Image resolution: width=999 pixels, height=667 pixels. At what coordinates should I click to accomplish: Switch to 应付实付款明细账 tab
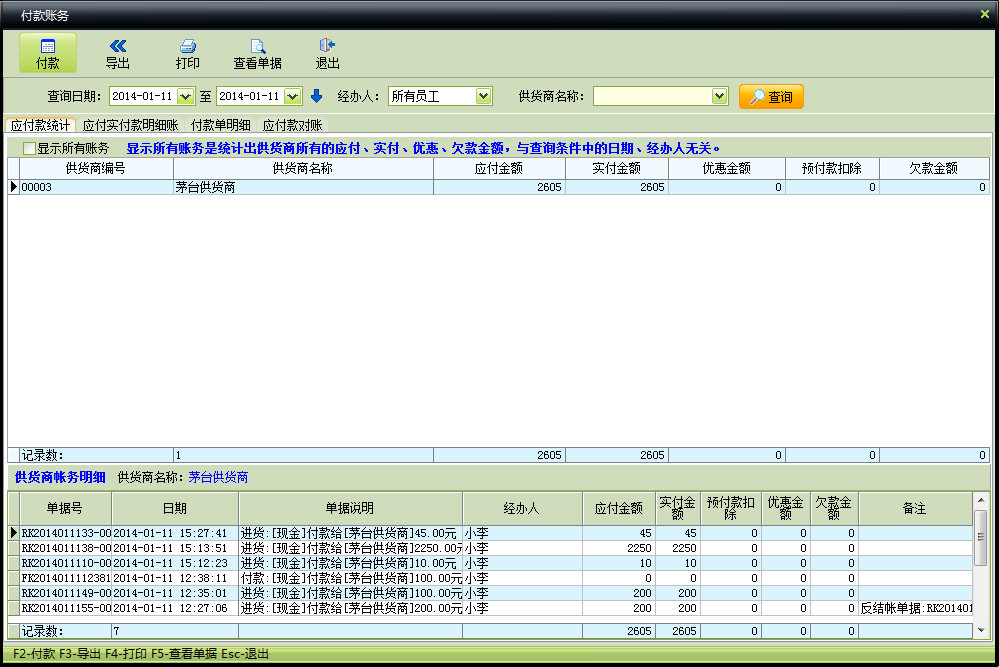130,126
